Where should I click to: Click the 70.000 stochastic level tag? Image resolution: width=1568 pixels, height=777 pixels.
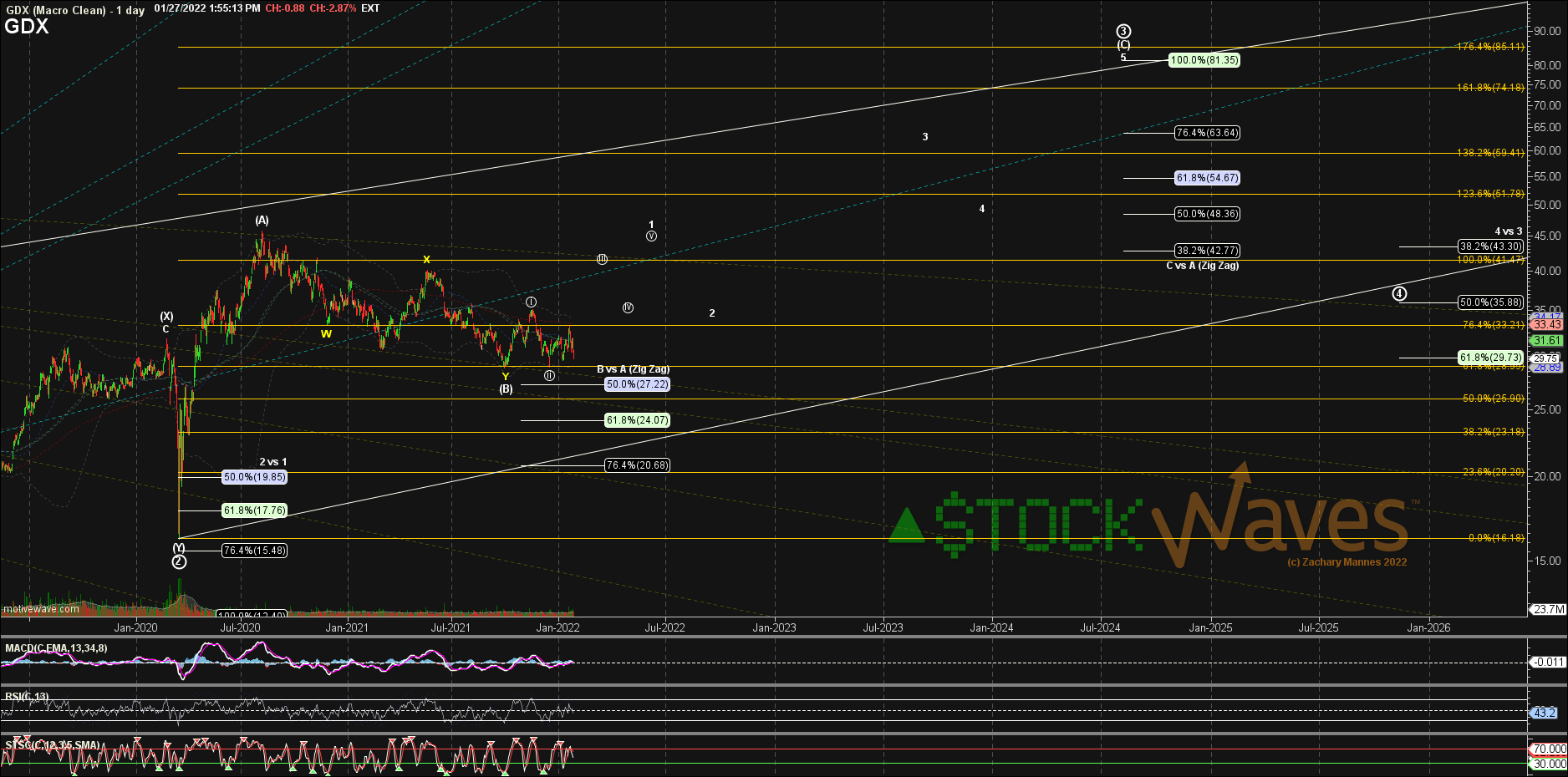[x=1549, y=749]
